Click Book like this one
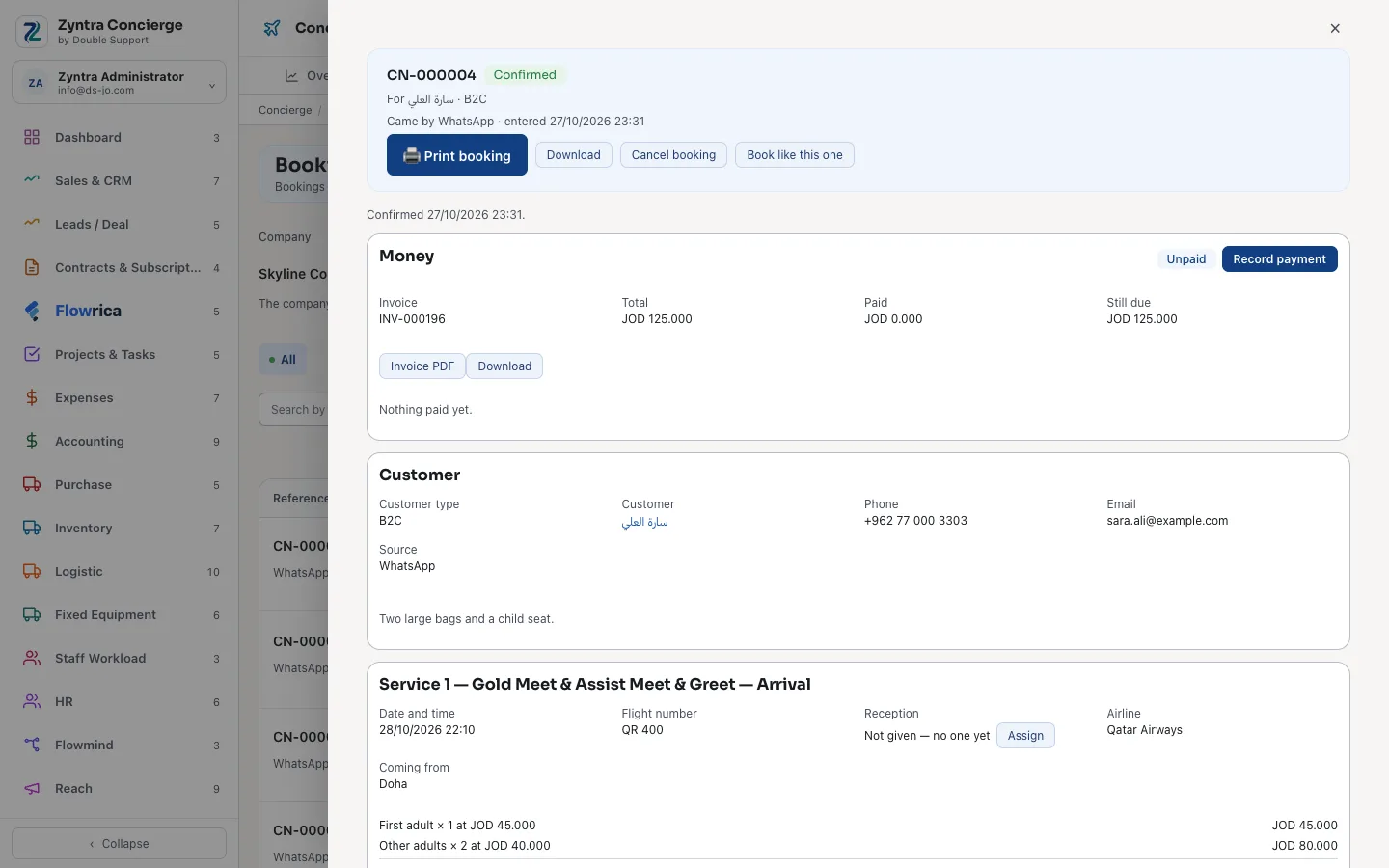Screen dimensions: 1389x868 point(795,155)
